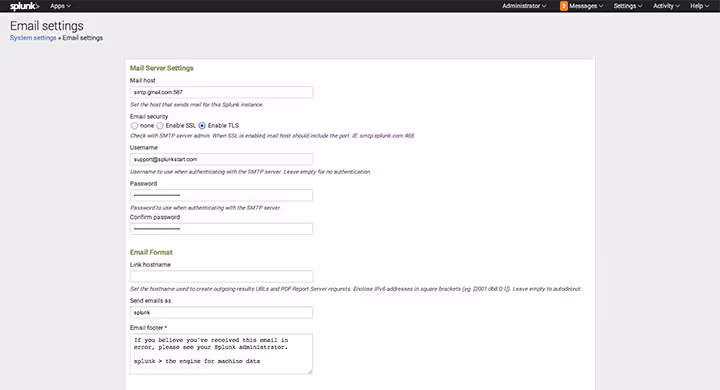Click the Send emails as field
The width and height of the screenshot is (720, 390).
coord(221,312)
